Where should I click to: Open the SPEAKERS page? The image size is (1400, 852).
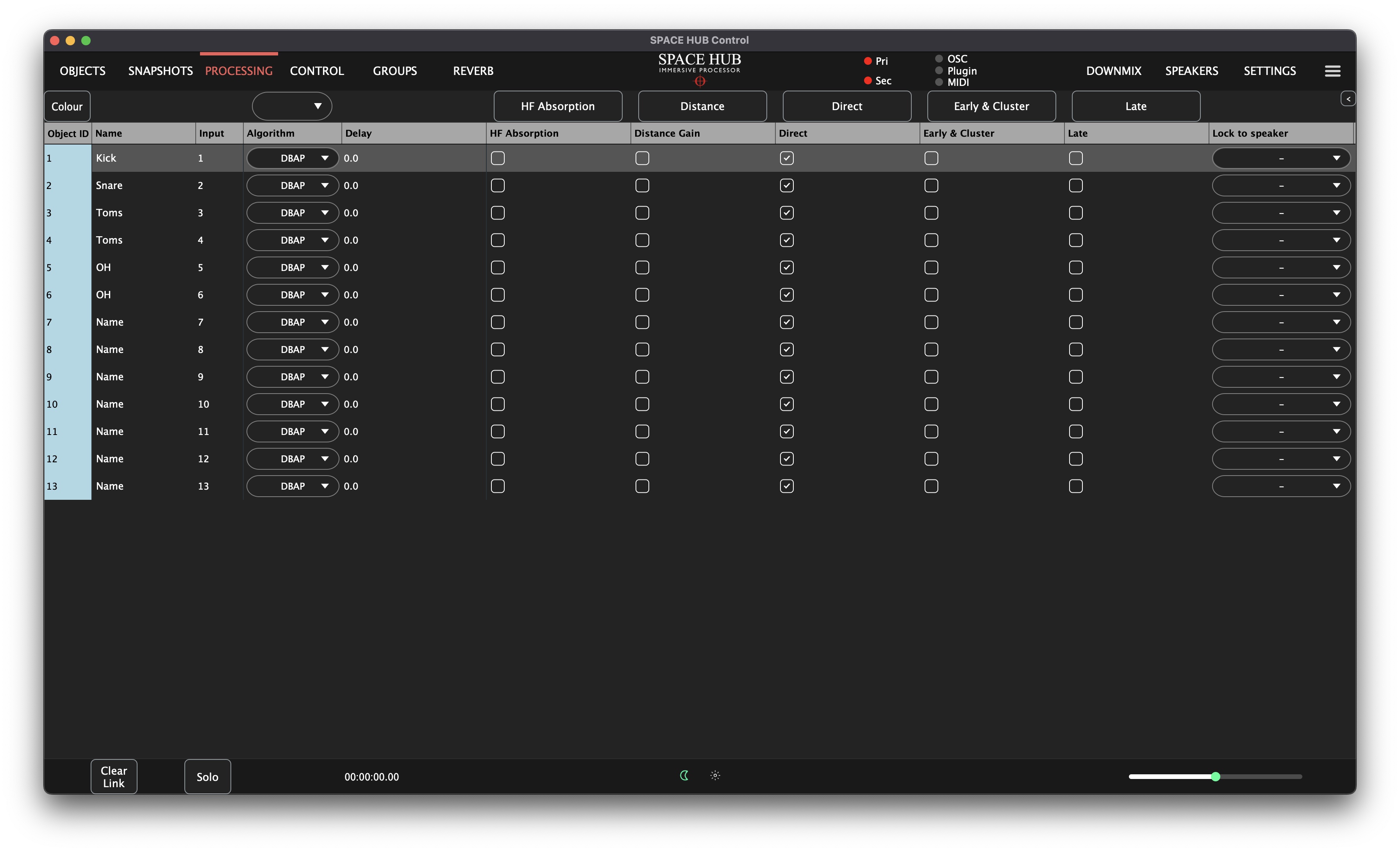pos(1191,71)
